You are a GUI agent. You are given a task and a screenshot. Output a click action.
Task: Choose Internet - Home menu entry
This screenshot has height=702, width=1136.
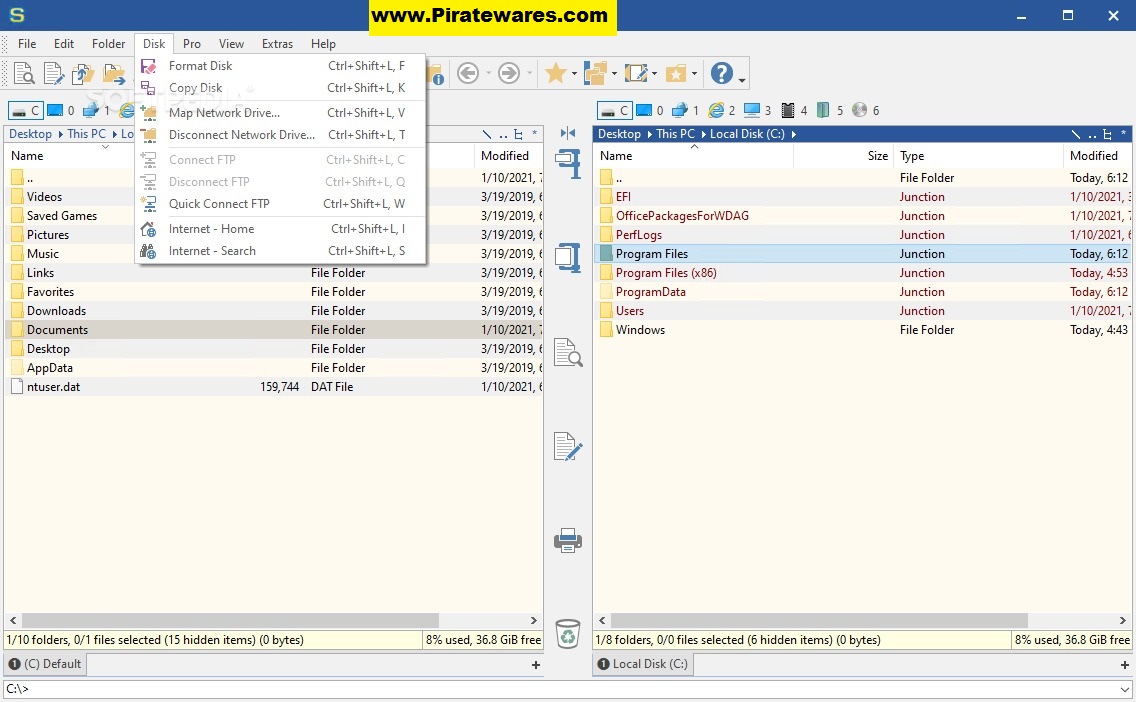tap(281, 229)
